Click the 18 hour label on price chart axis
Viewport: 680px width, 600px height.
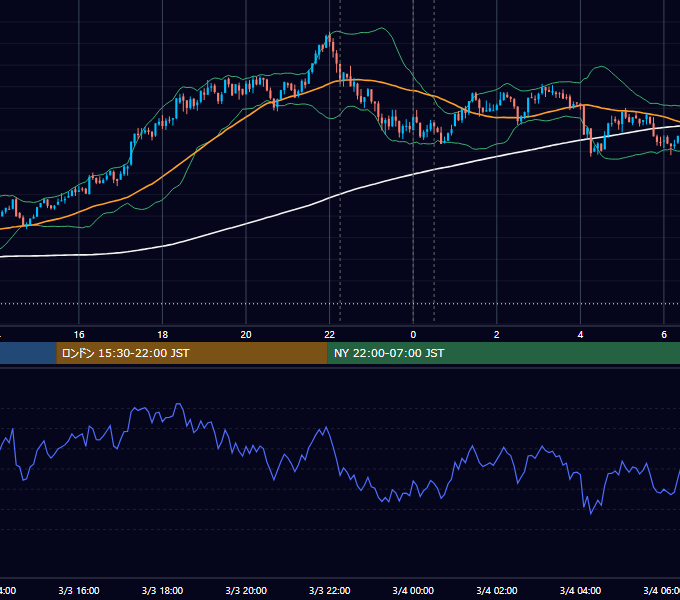(x=163, y=335)
